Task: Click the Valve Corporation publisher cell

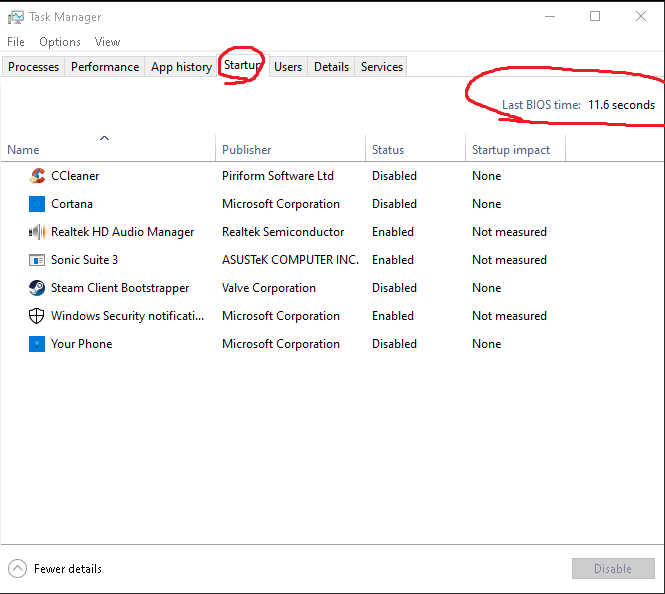Action: pyautogui.click(x=269, y=288)
